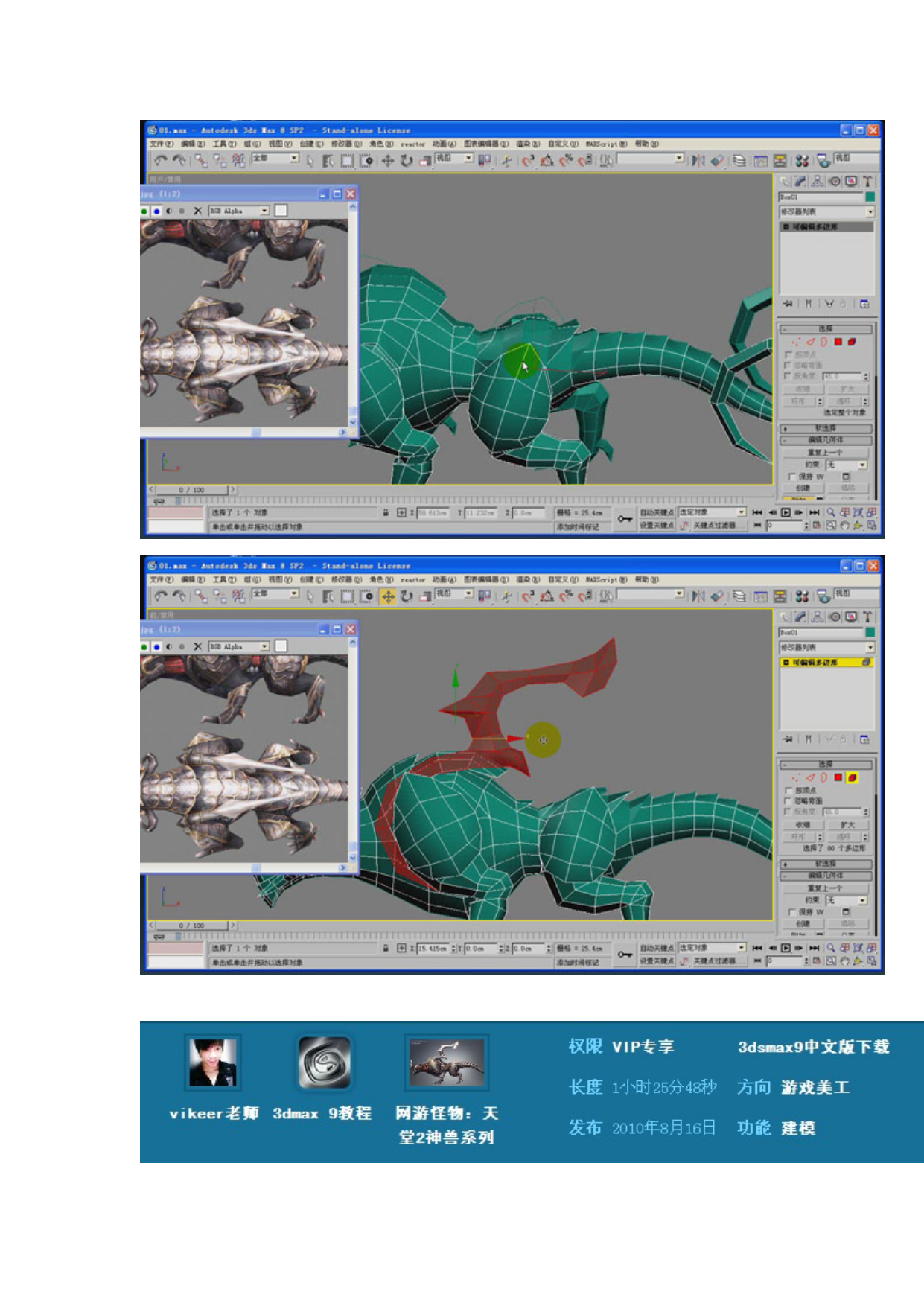924x1306 pixels.
Task: Open 全部 selection filter dropdown in upper screenshot
Action: pos(275,159)
